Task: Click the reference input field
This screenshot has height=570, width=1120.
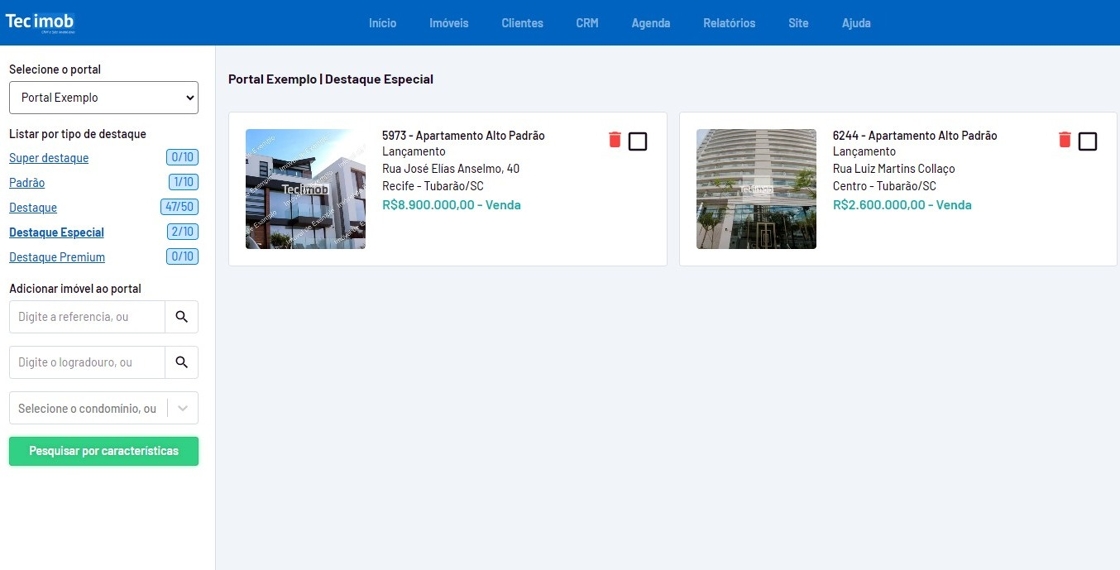Action: (87, 317)
